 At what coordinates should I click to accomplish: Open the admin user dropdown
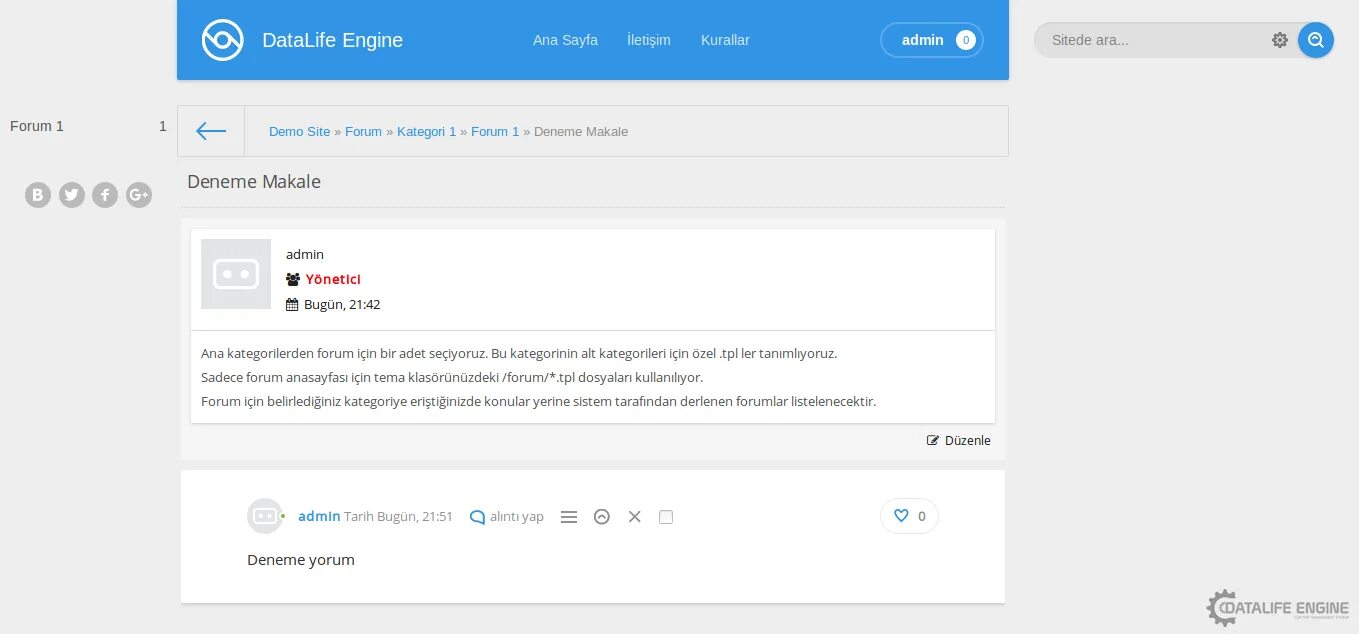(x=932, y=40)
